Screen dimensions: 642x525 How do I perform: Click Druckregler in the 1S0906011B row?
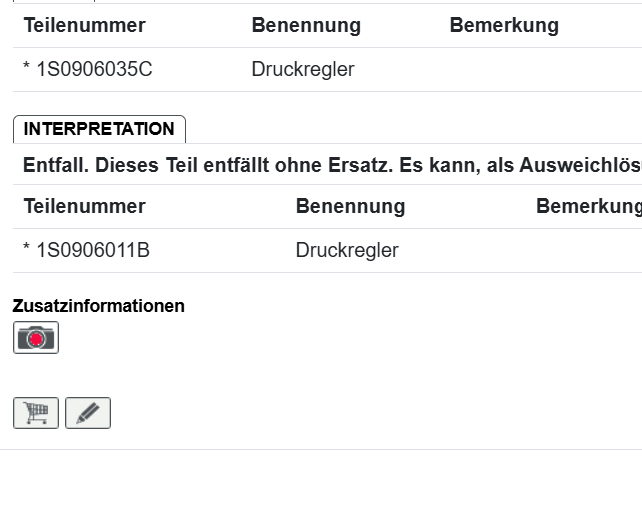pyautogui.click(x=347, y=251)
